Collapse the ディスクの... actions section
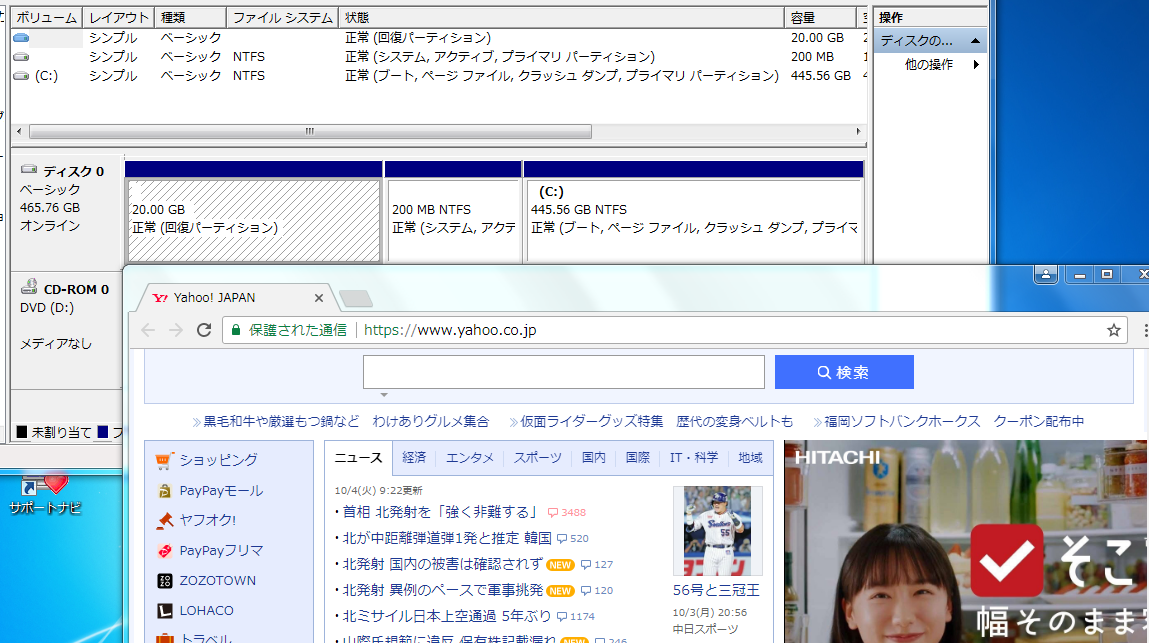Image resolution: width=1149 pixels, height=643 pixels. click(x=975, y=41)
